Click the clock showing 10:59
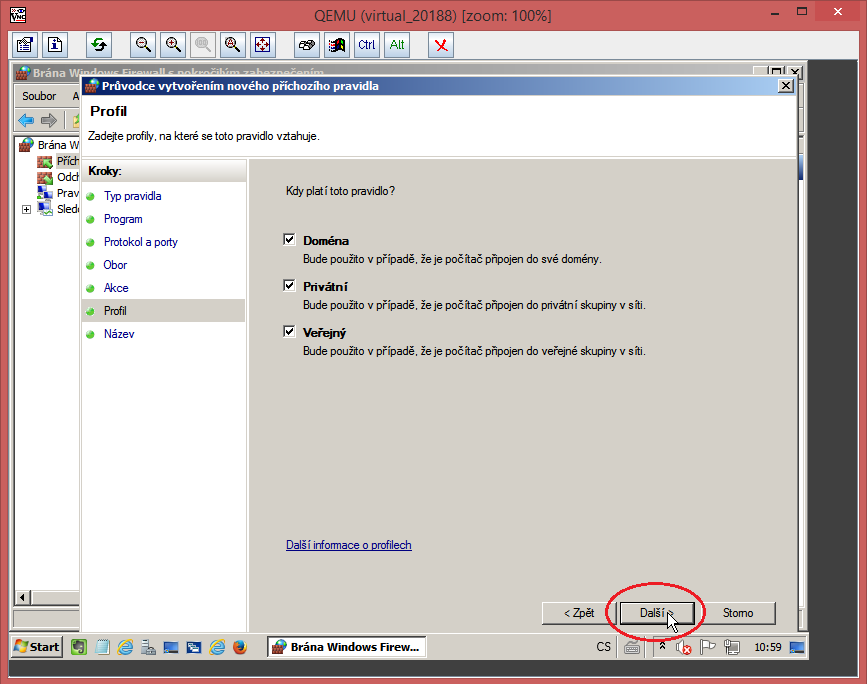This screenshot has width=867, height=684. click(767, 647)
